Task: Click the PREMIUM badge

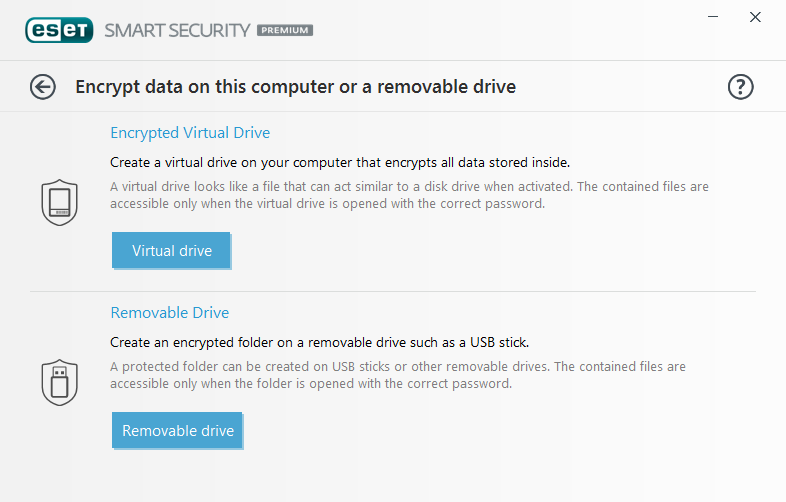Action: pyautogui.click(x=285, y=31)
